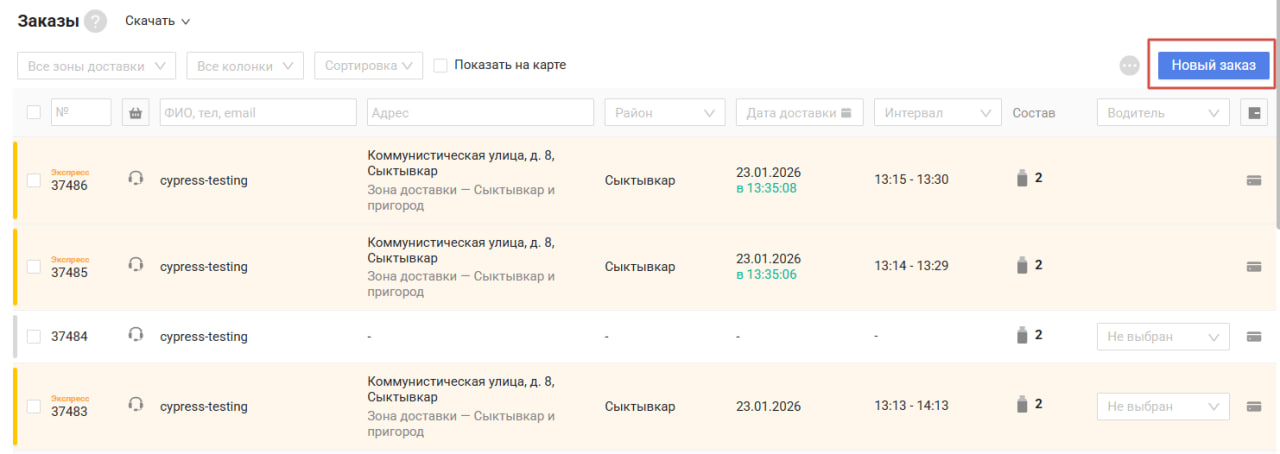Enable the Показать на карте checkbox
This screenshot has height=454, width=1280.
pyautogui.click(x=441, y=65)
